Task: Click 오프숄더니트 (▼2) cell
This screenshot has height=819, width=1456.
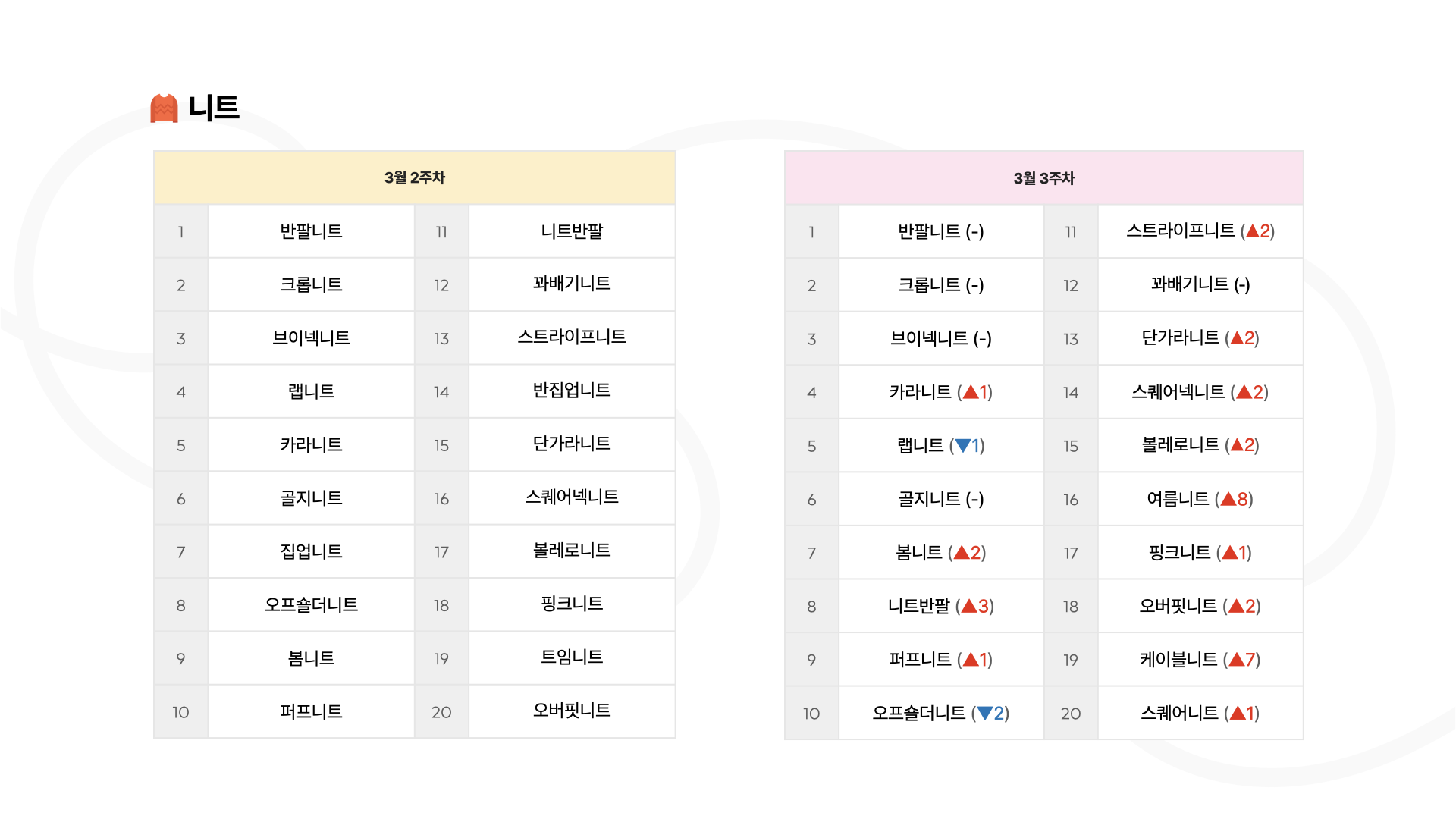Action: [941, 713]
